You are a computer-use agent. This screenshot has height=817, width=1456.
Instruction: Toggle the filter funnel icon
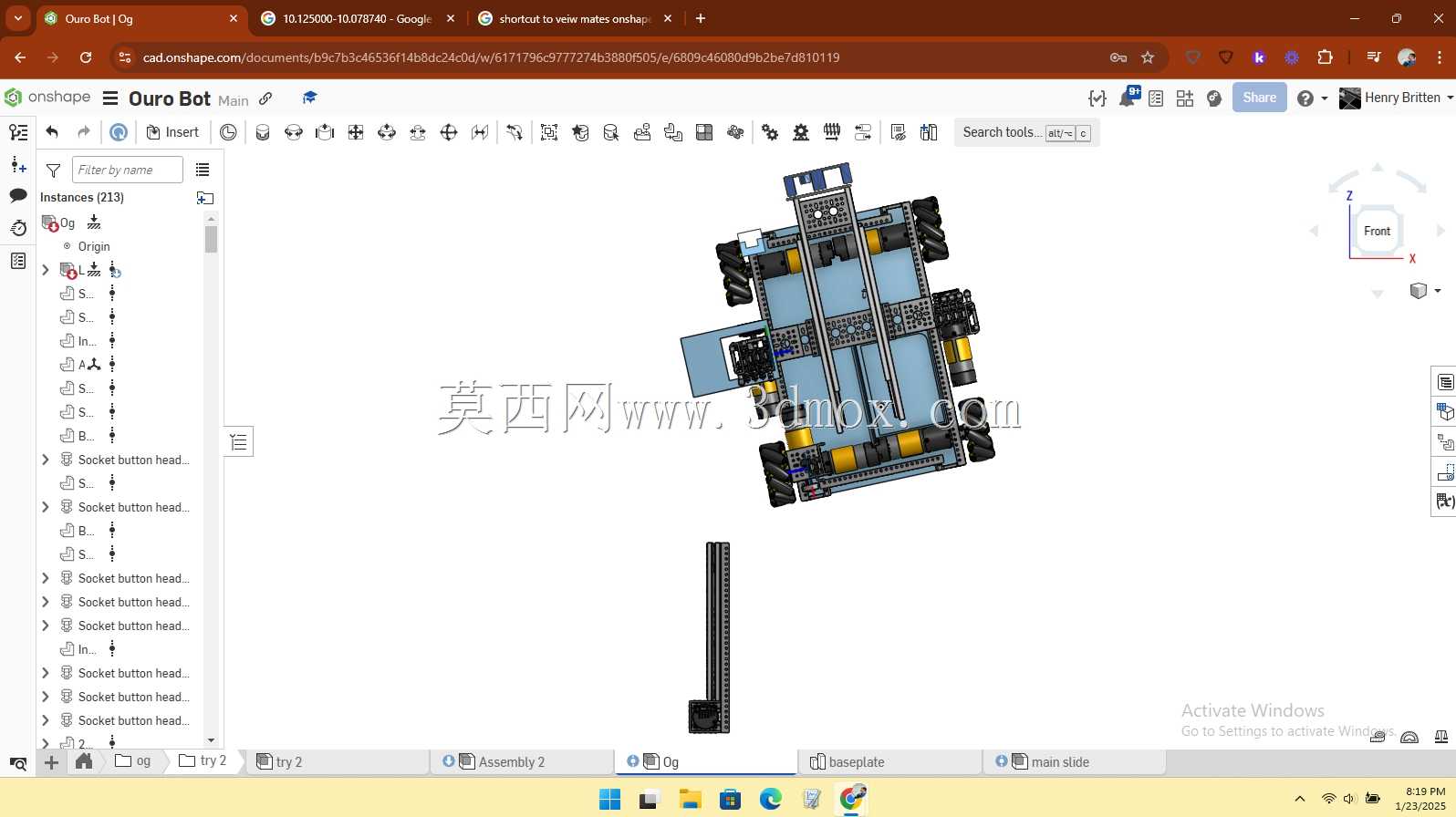pyautogui.click(x=54, y=170)
